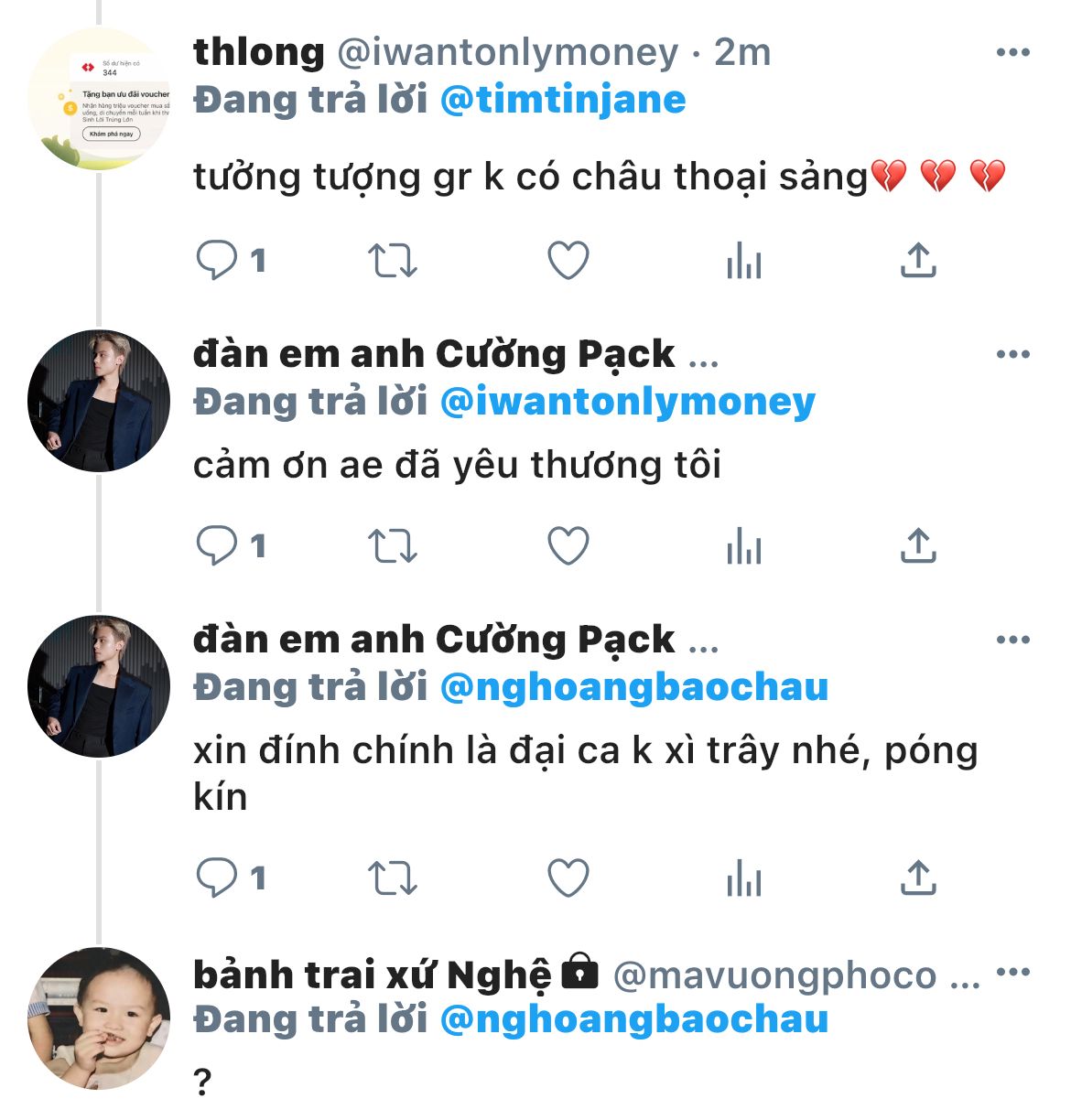The height and width of the screenshot is (1120, 1071).
Task: Open thlong's display name
Action: (259, 52)
